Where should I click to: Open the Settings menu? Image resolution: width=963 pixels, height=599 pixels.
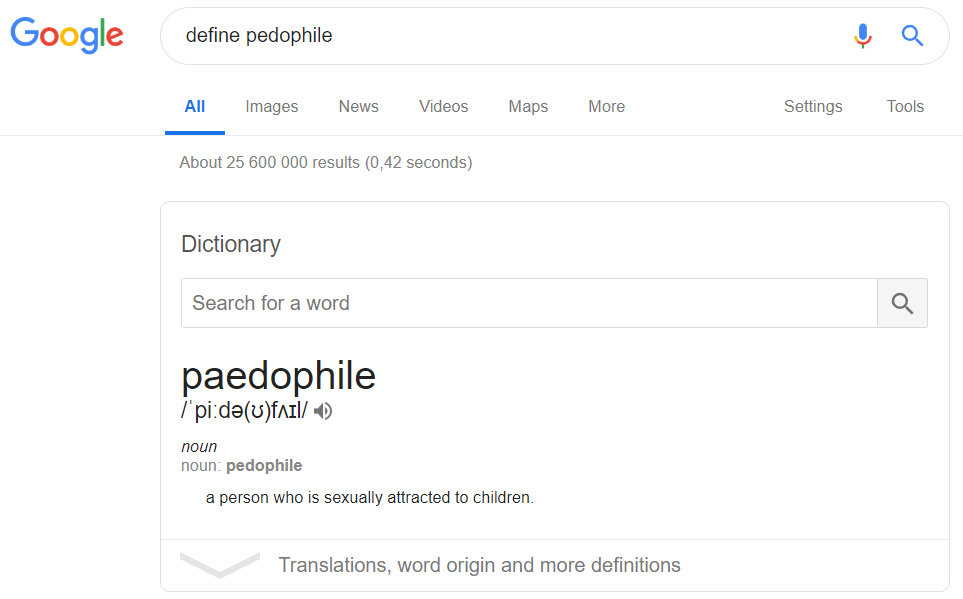coord(813,106)
